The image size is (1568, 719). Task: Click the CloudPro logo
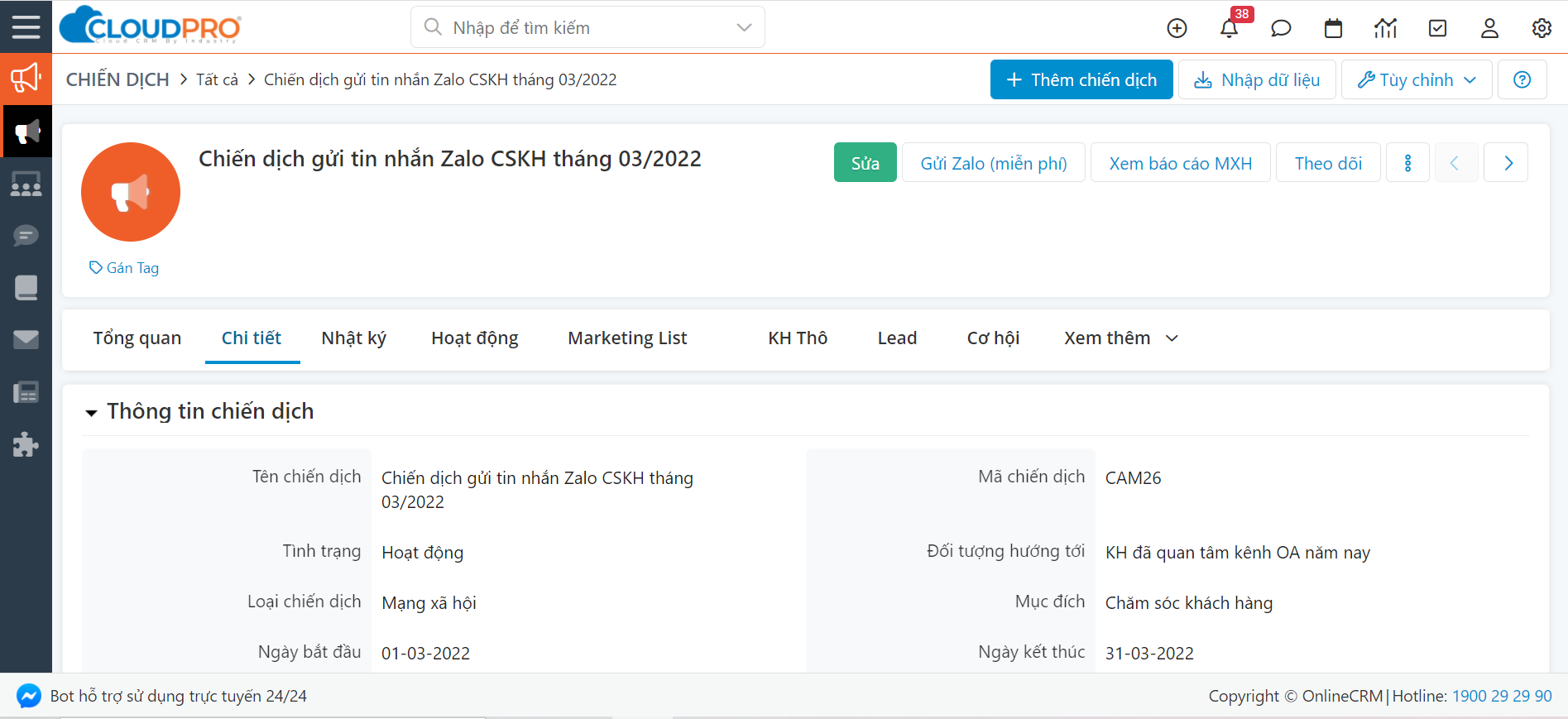point(151,26)
